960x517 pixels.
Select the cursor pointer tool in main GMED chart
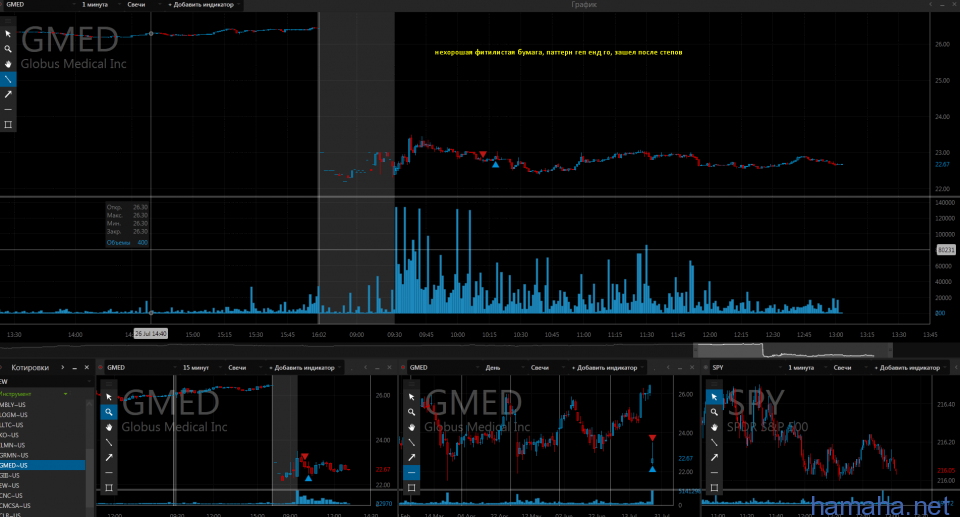click(x=8, y=34)
